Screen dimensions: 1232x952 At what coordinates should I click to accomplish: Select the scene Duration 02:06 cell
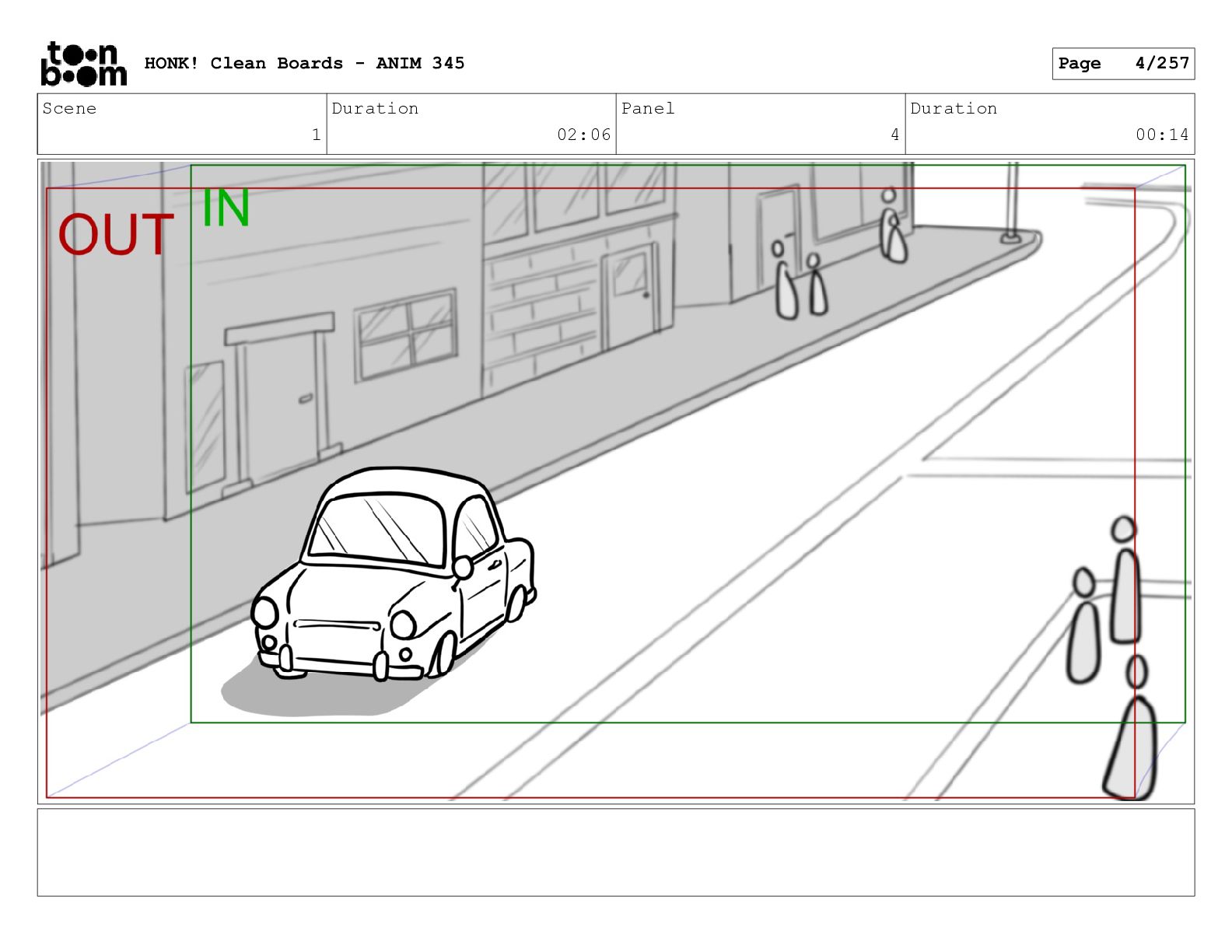[x=471, y=124]
